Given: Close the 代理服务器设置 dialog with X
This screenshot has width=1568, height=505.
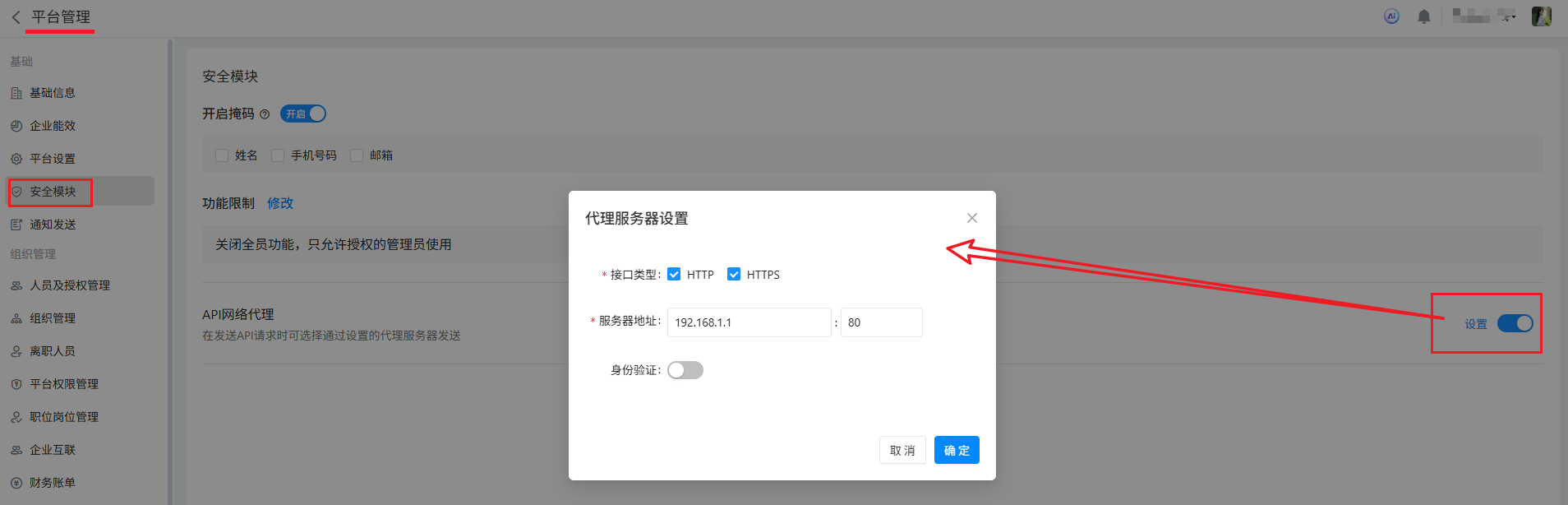Looking at the screenshot, I should coord(972,218).
